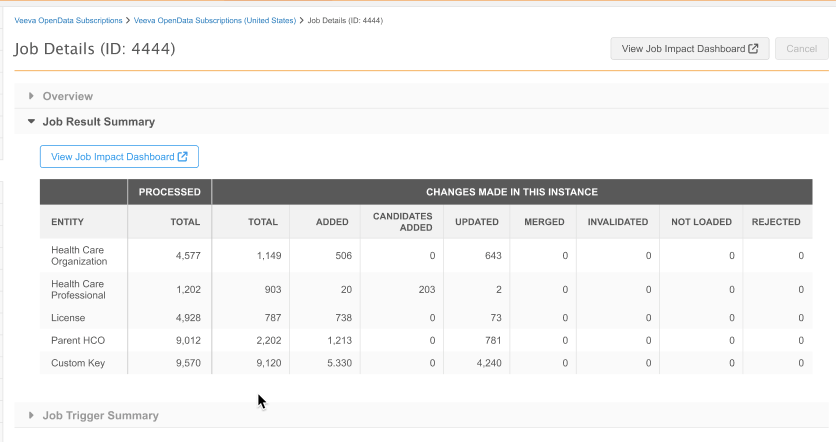Click the Changes Made In This Instance header
The width and height of the screenshot is (836, 442).
tap(511, 192)
